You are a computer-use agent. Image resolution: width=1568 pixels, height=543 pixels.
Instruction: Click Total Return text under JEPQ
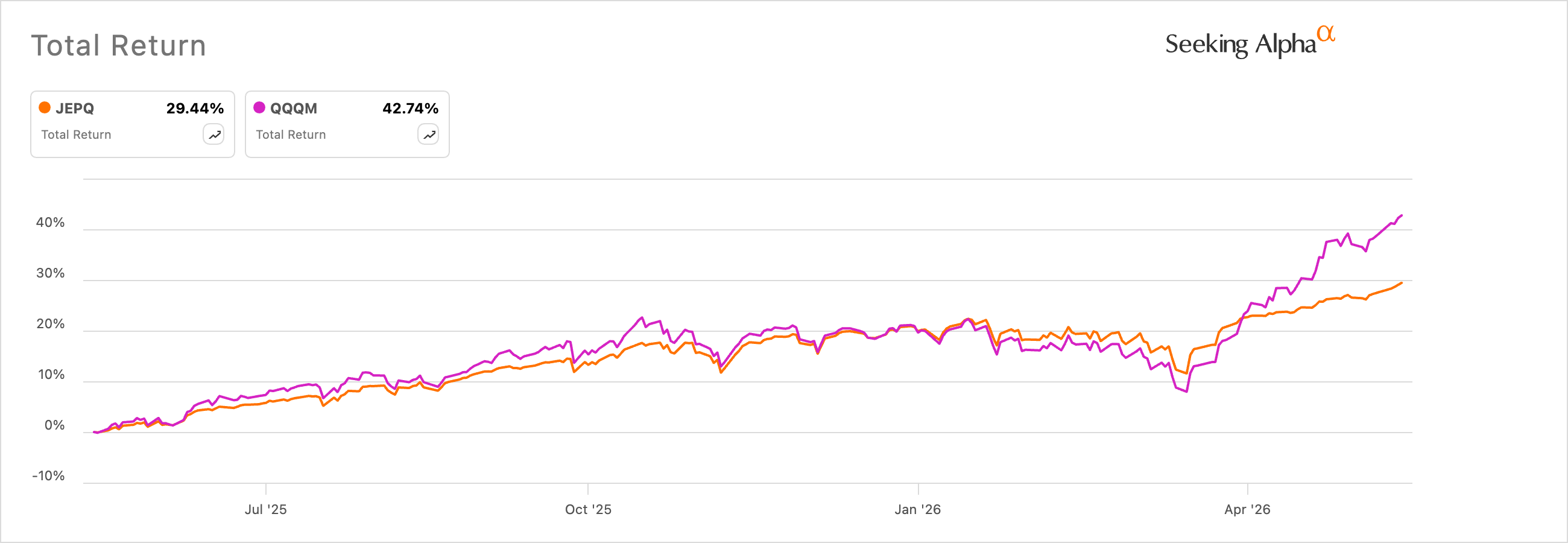[76, 135]
